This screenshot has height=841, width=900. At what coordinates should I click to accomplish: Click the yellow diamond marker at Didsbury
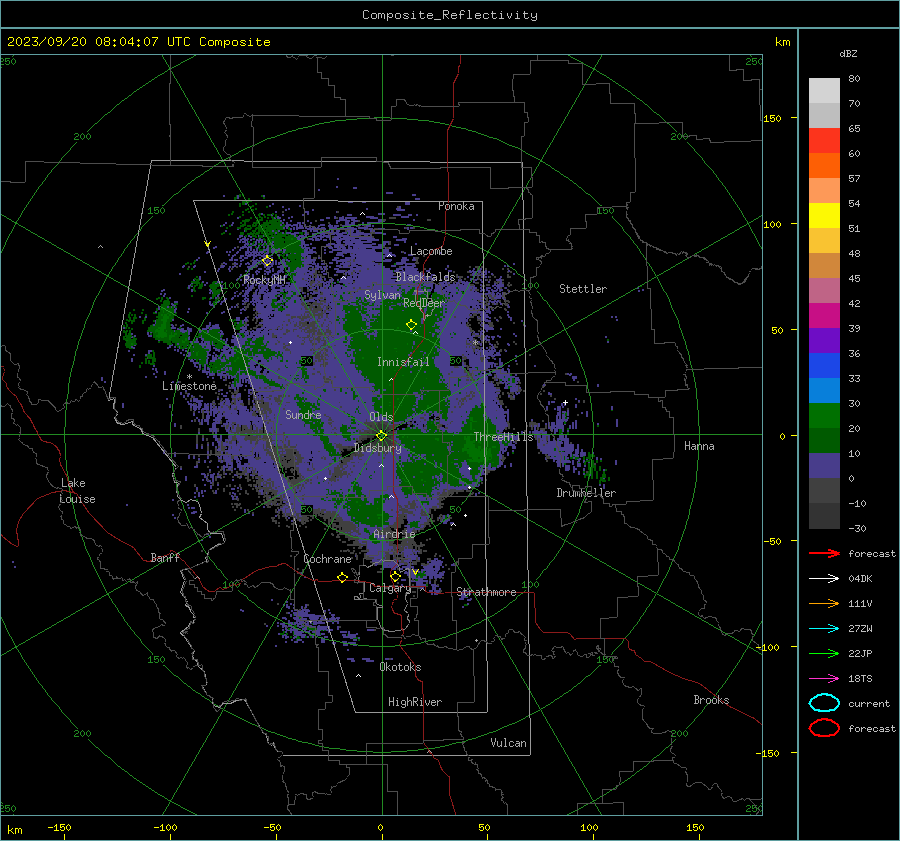[382, 435]
